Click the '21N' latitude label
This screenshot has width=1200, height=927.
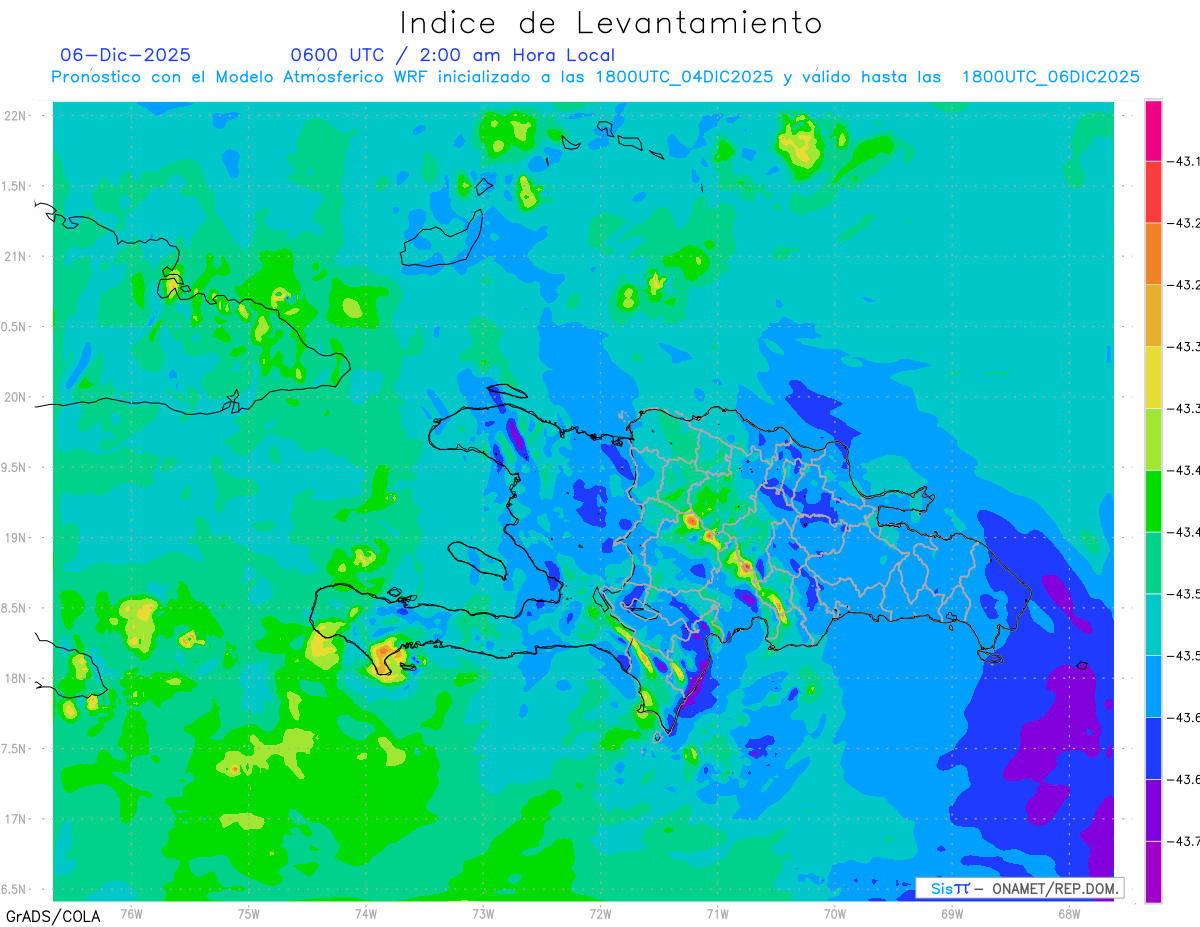coord(15,256)
